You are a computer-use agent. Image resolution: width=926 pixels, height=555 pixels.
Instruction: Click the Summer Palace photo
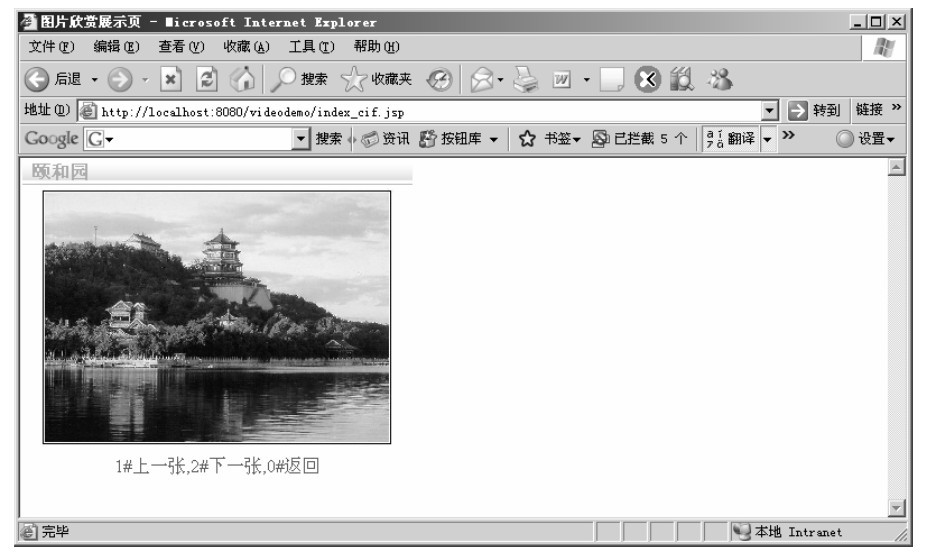click(216, 316)
